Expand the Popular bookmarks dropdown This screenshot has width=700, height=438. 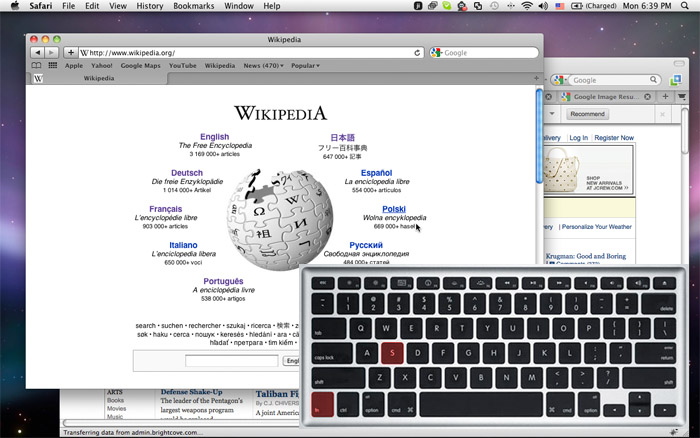click(x=305, y=66)
